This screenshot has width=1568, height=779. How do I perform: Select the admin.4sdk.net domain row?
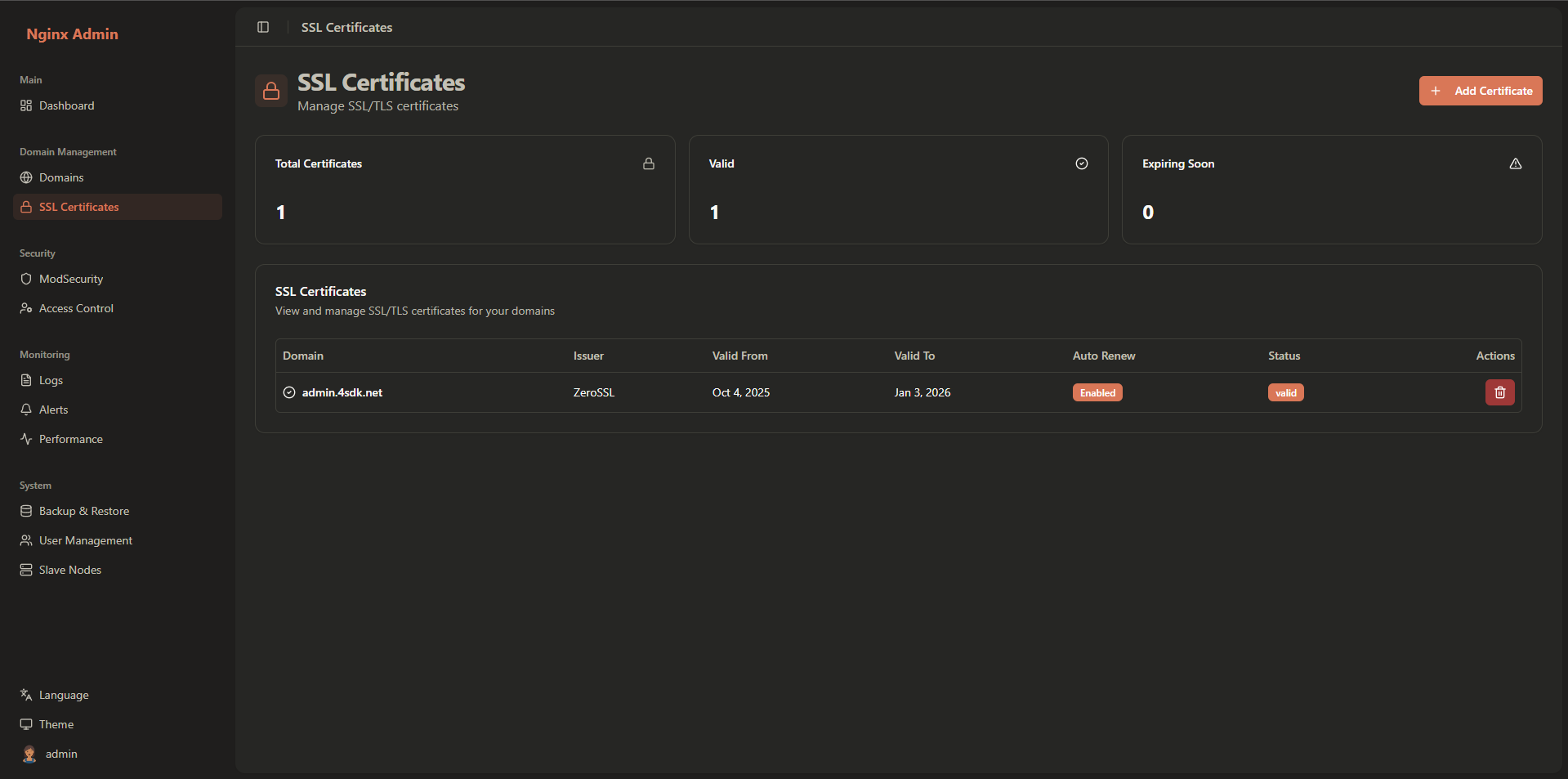click(342, 392)
